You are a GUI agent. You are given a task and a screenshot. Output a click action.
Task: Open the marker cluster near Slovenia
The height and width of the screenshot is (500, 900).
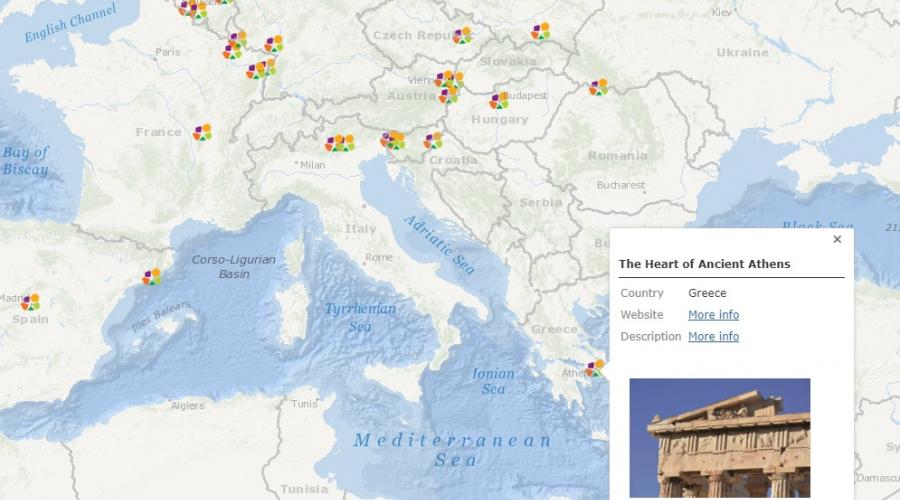(x=393, y=139)
